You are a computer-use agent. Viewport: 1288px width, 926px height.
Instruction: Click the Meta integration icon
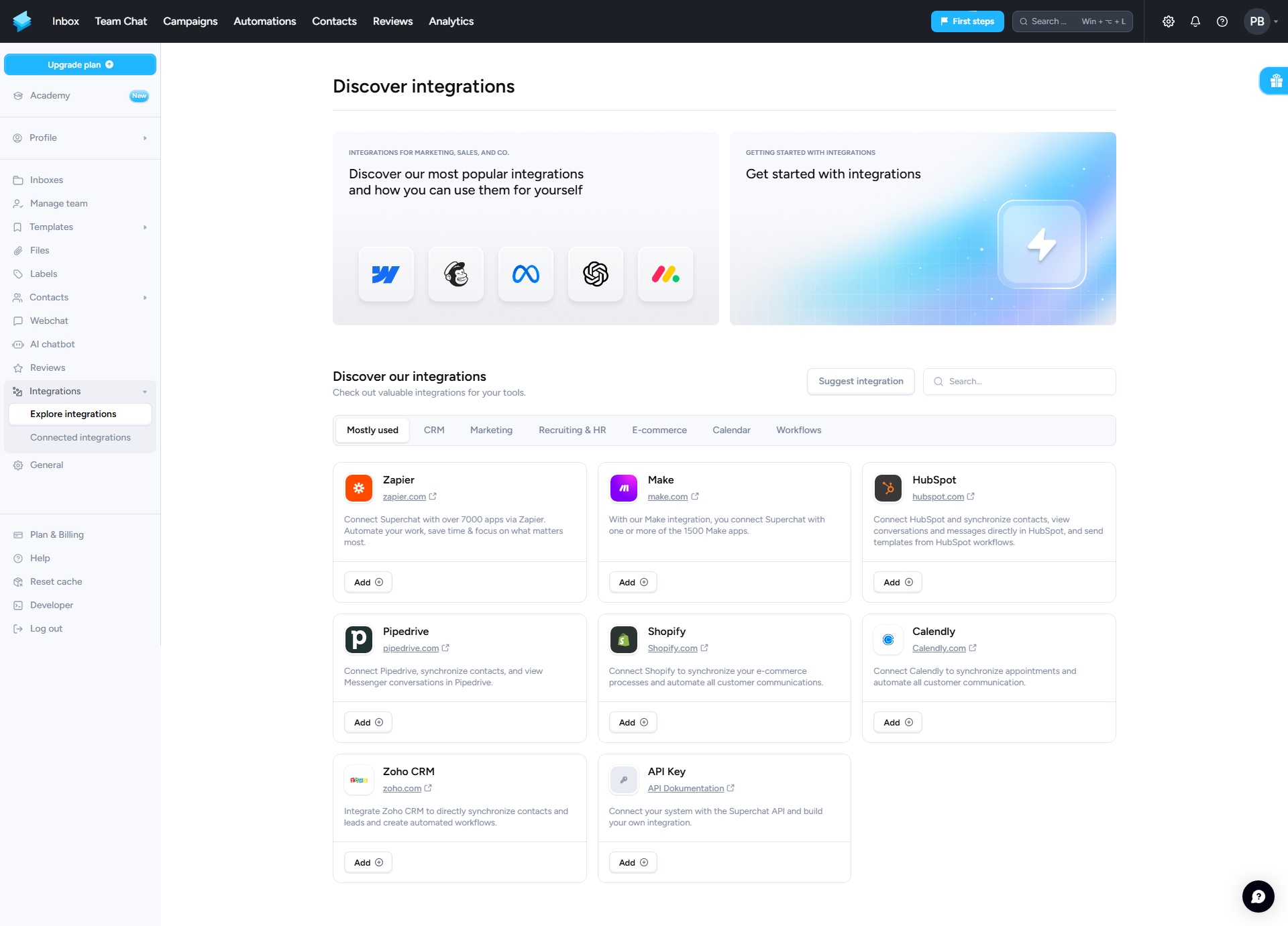point(526,274)
